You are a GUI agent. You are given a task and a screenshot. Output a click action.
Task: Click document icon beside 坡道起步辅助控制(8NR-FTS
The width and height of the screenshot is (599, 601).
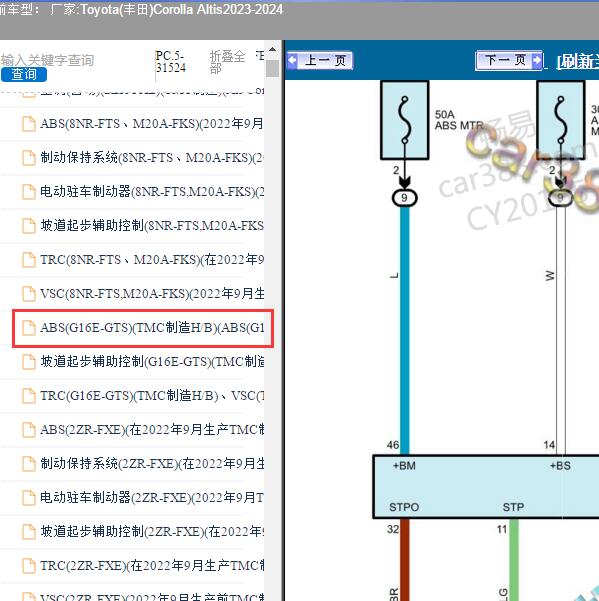pyautogui.click(x=29, y=226)
